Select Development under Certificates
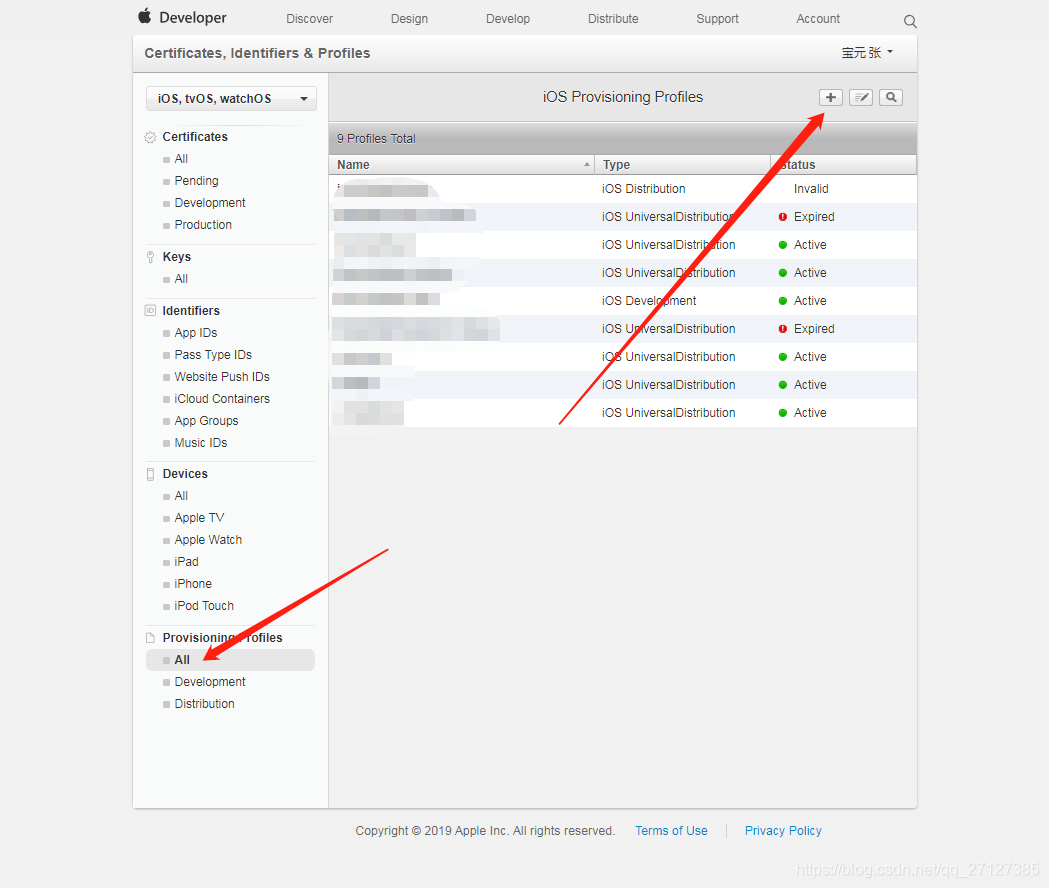This screenshot has height=888, width=1049. pyautogui.click(x=209, y=203)
